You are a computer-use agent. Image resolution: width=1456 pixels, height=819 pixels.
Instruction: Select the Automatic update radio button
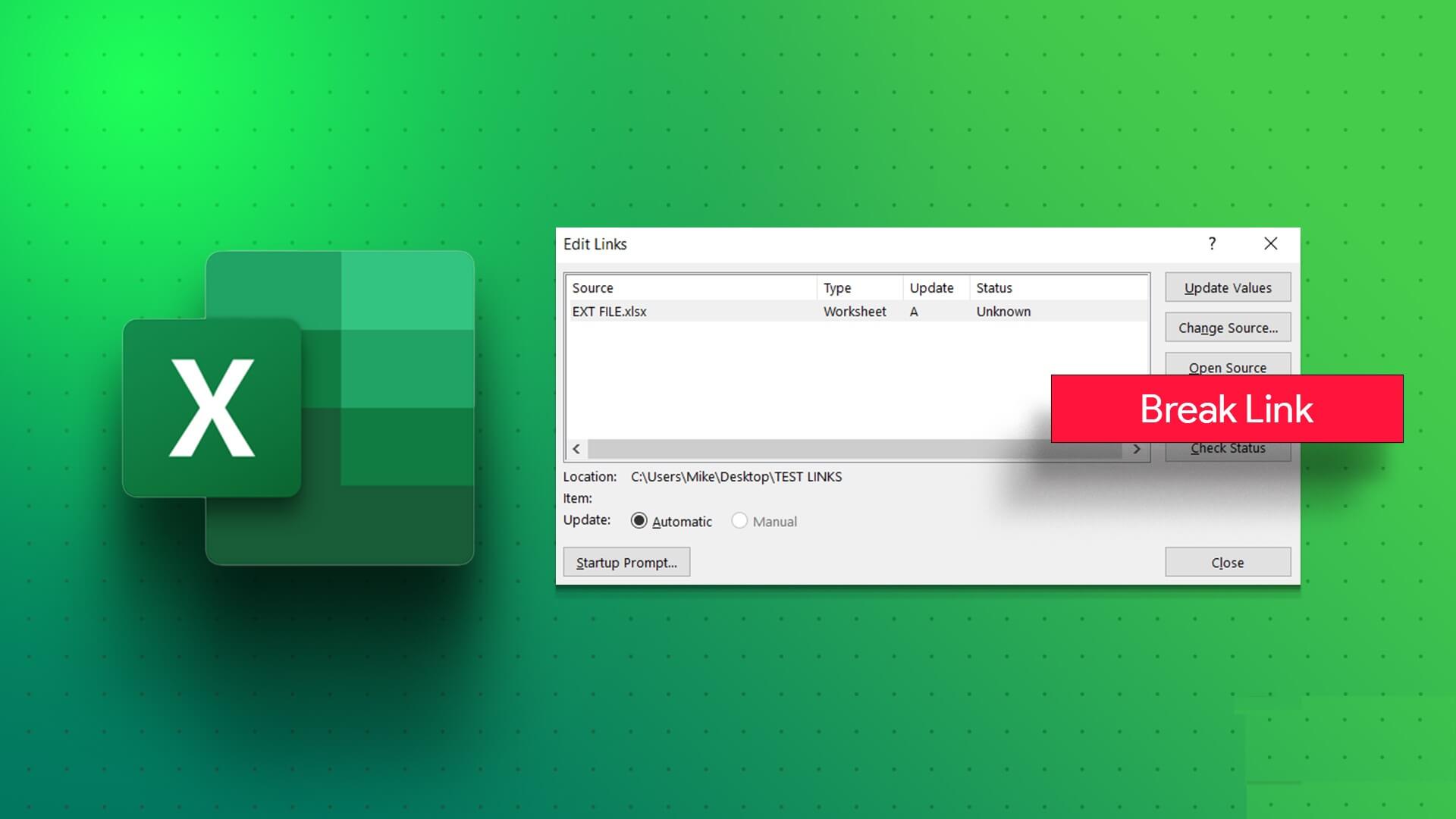coord(639,521)
